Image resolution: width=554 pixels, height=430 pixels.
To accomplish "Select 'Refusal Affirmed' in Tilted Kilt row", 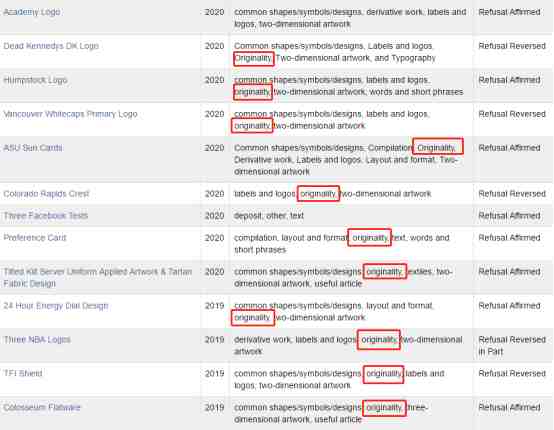I will pos(509,272).
